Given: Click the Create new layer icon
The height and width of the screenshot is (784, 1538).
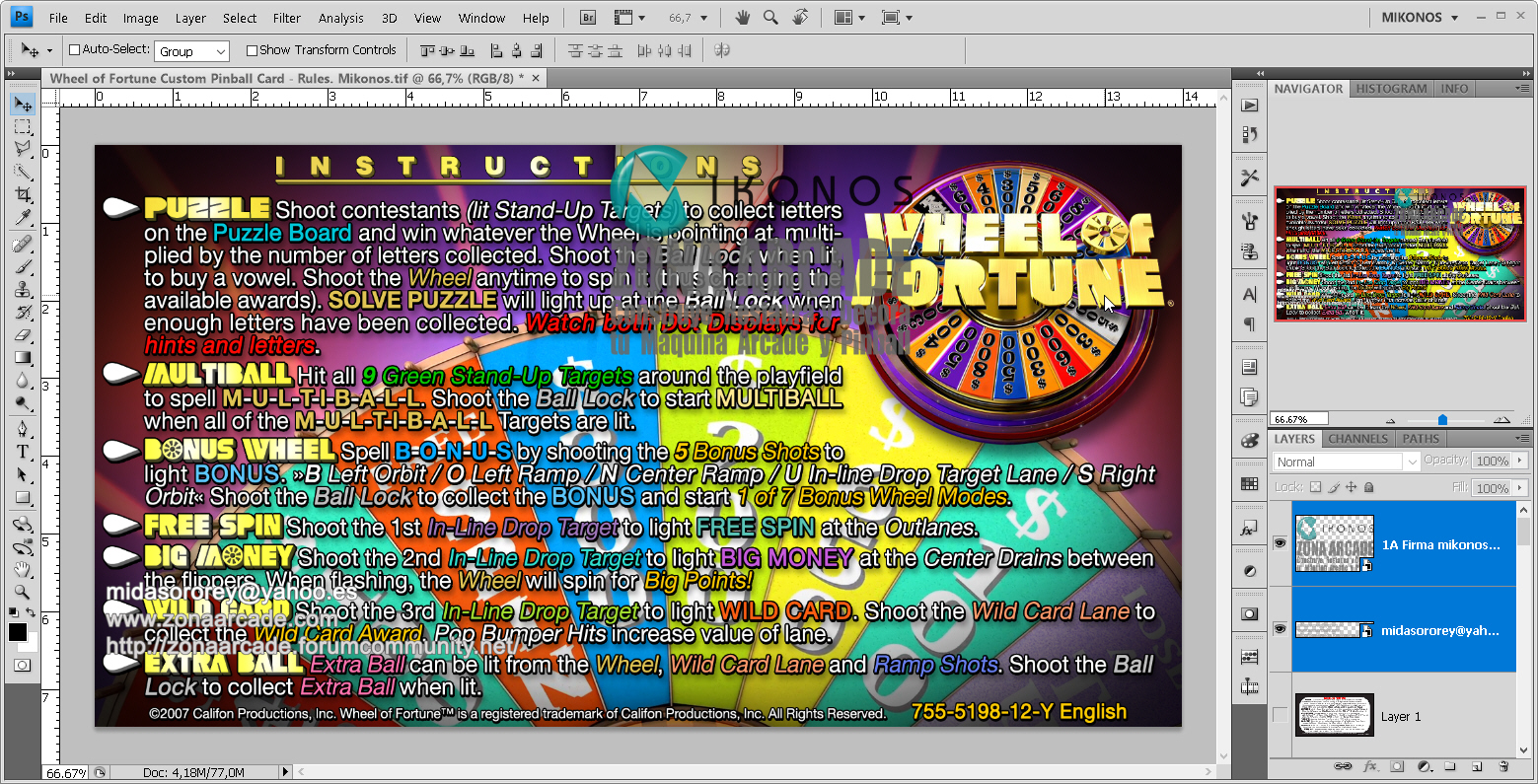Looking at the screenshot, I should 1477,765.
